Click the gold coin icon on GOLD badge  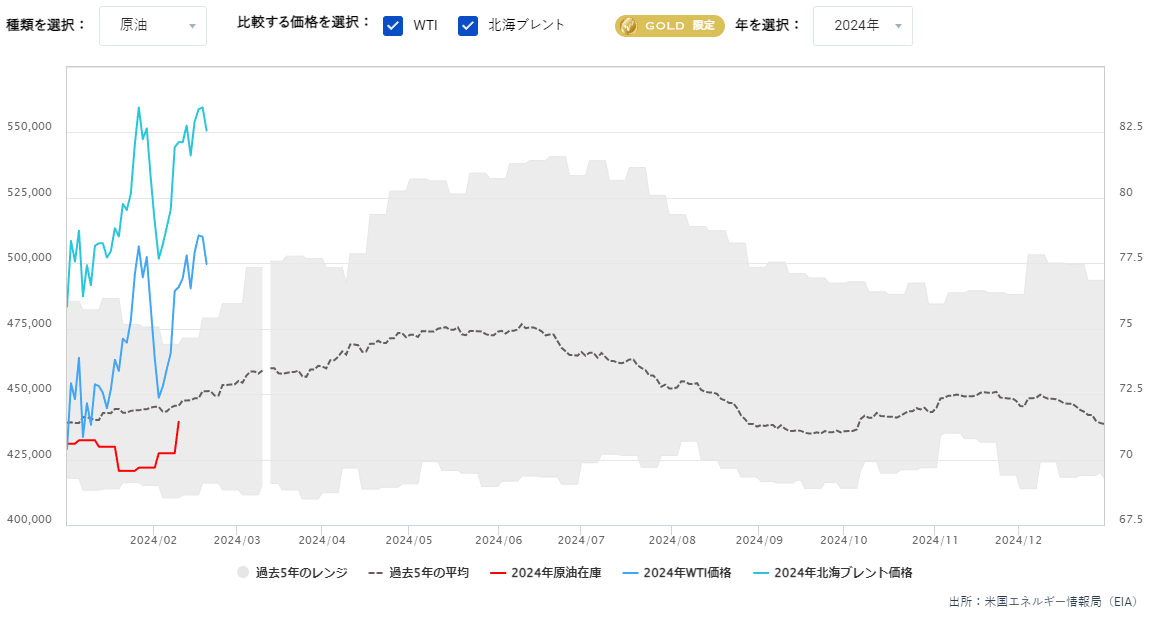[x=628, y=26]
